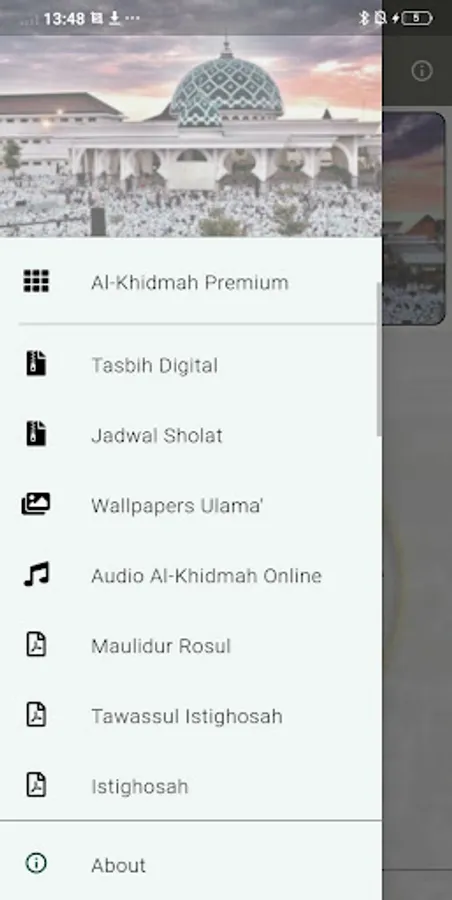The height and width of the screenshot is (900, 452).
Task: Tap the zip file icon for Jadwal Sholat
Action: click(x=36, y=435)
